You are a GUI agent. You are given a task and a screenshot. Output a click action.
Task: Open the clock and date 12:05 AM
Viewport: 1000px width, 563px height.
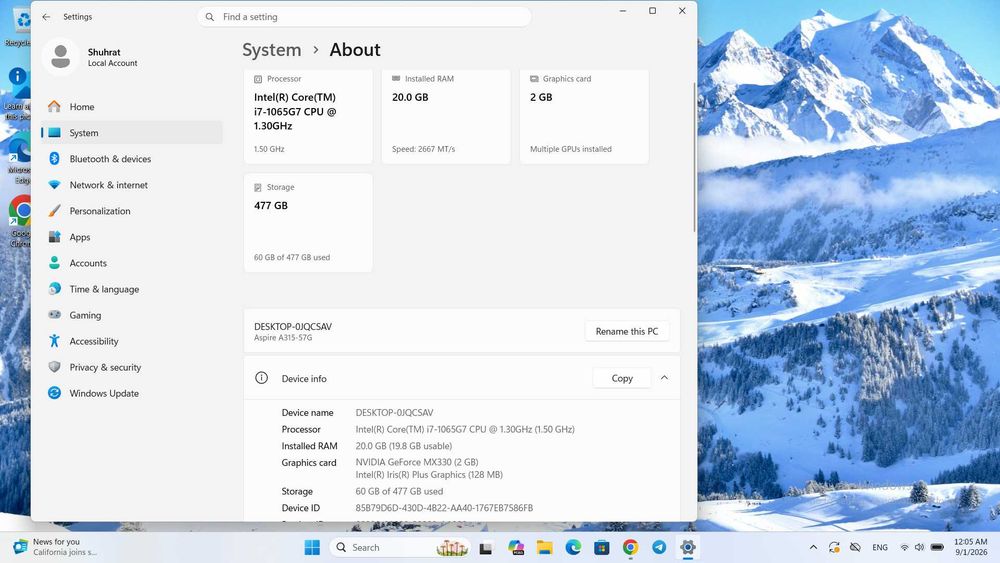[970, 547]
